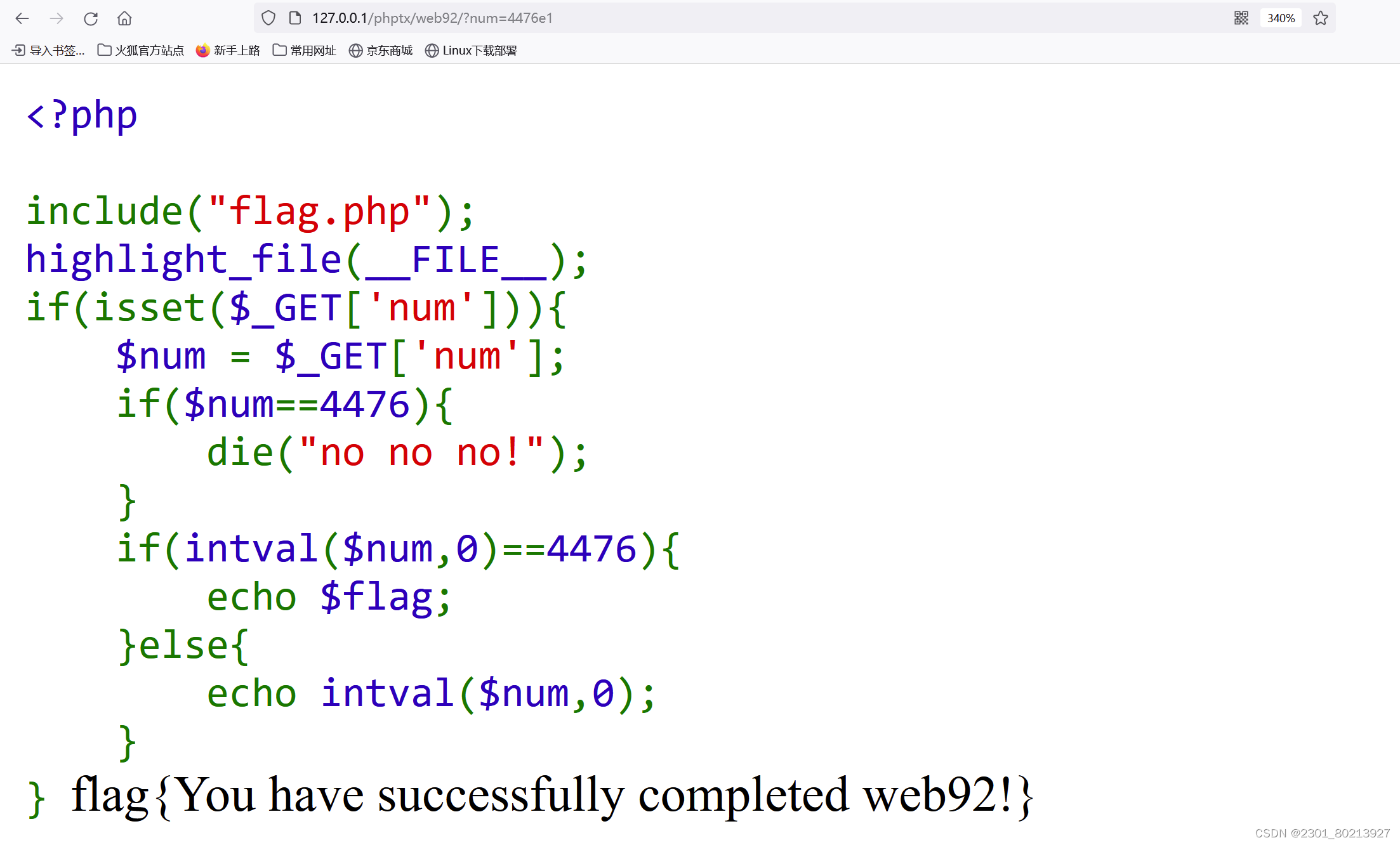Open the 新手上路 Firefox bookmark
This screenshot has height=845, width=1400.
coord(228,50)
